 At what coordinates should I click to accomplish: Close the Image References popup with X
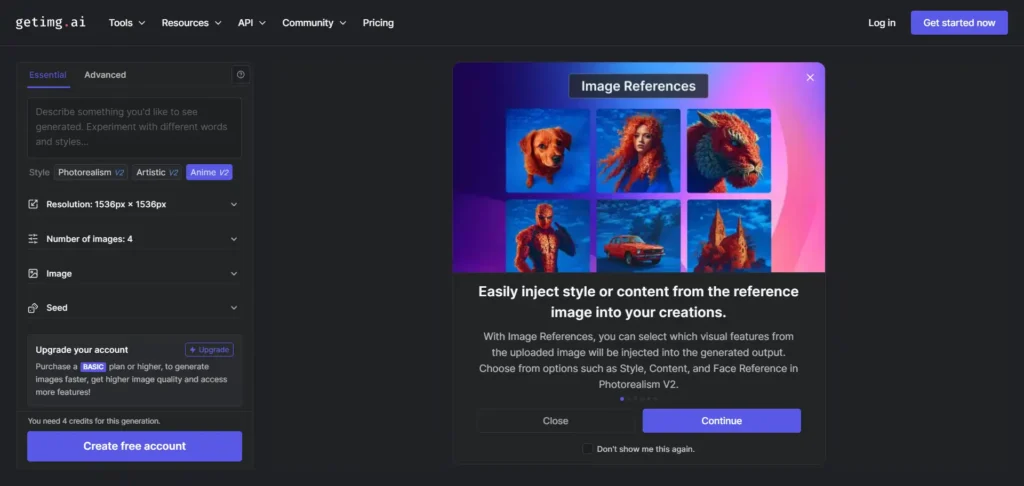click(810, 78)
